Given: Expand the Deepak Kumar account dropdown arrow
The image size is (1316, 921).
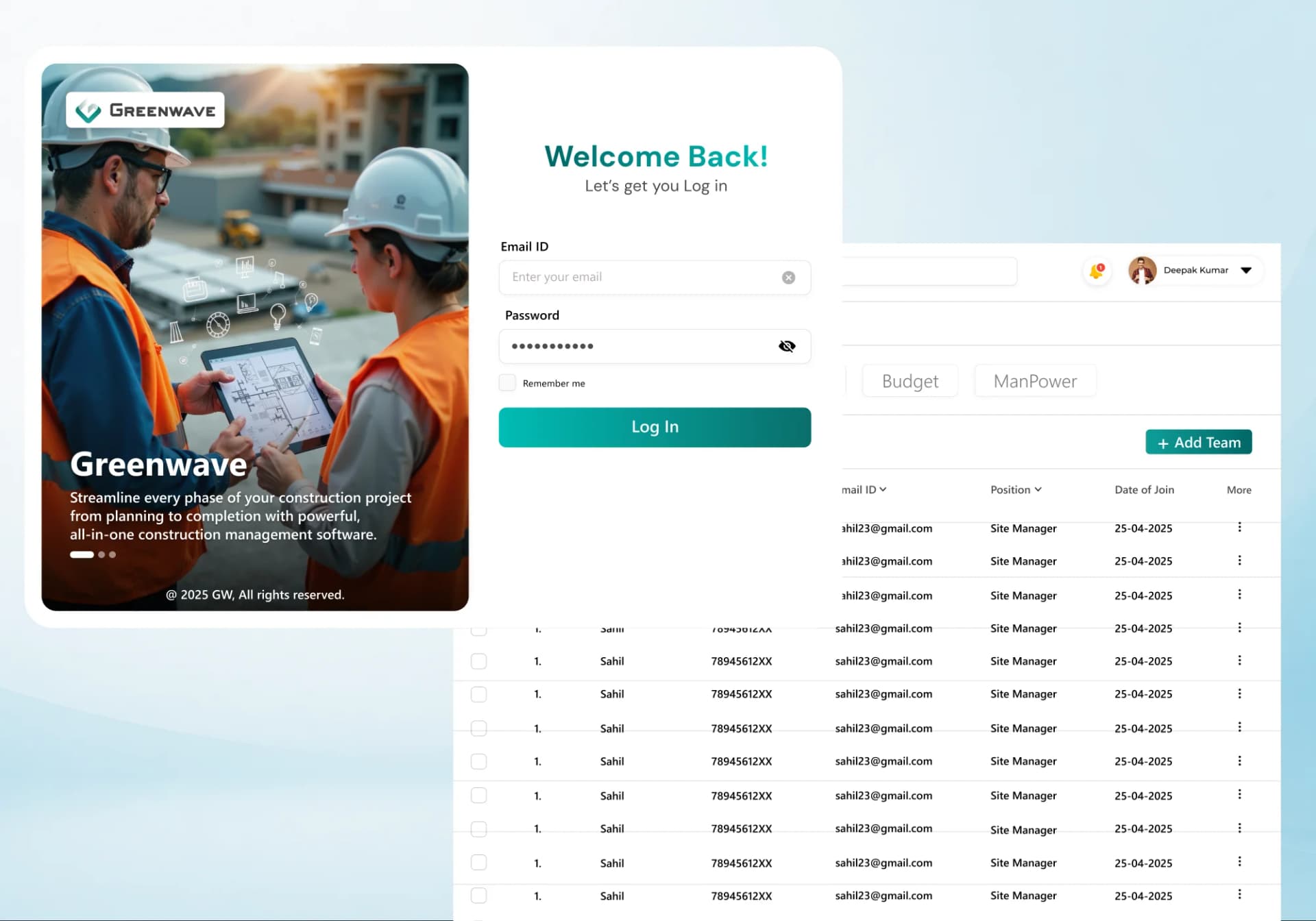Looking at the screenshot, I should coord(1246,270).
